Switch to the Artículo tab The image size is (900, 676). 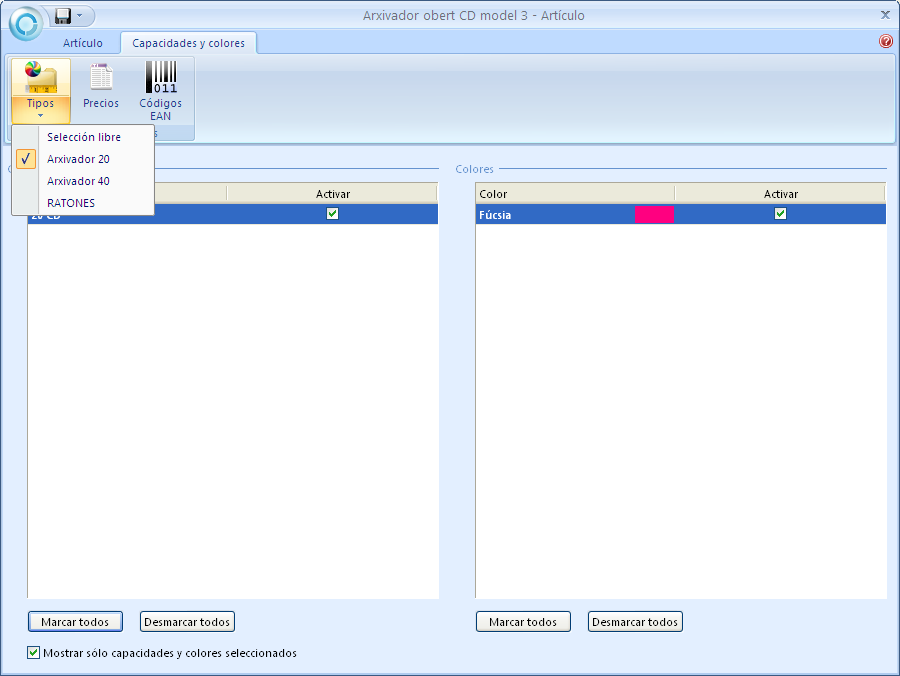[x=83, y=43]
